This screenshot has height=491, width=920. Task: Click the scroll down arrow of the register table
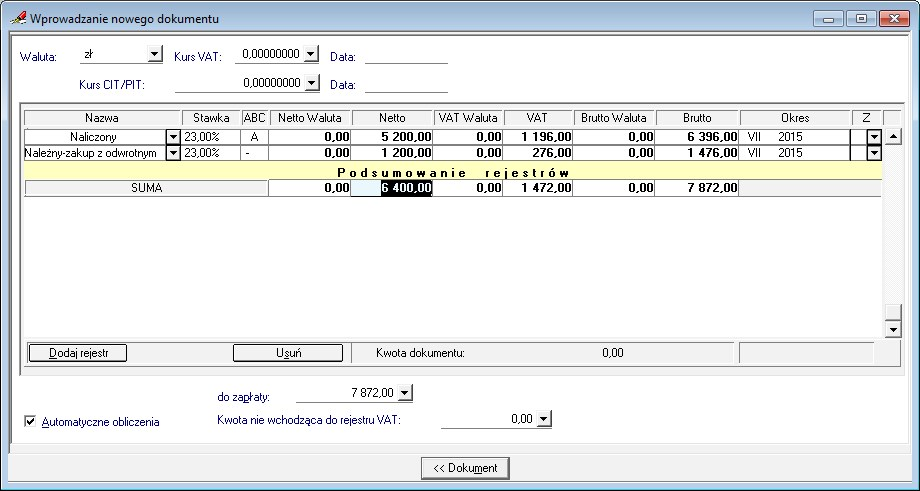893,329
